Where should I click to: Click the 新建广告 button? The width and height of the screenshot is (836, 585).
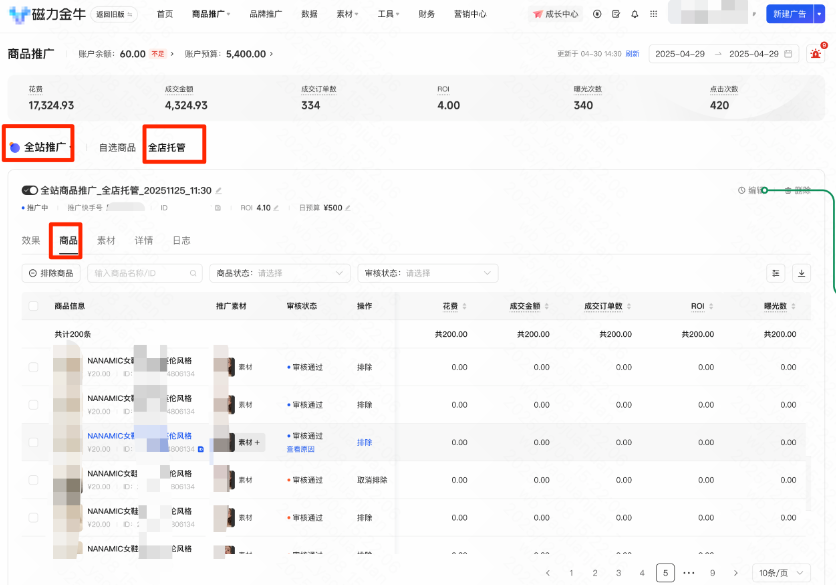(x=790, y=14)
